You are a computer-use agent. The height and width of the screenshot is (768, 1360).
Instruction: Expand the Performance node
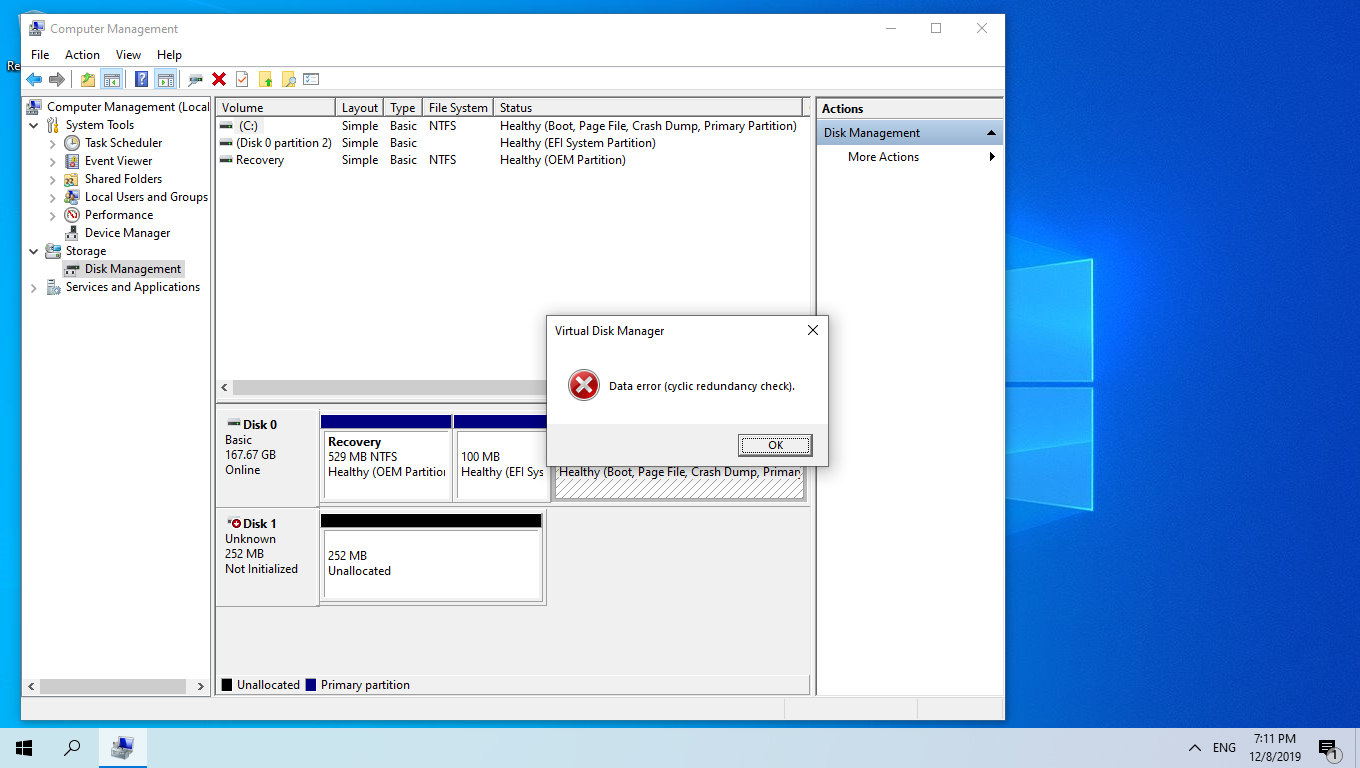point(53,215)
